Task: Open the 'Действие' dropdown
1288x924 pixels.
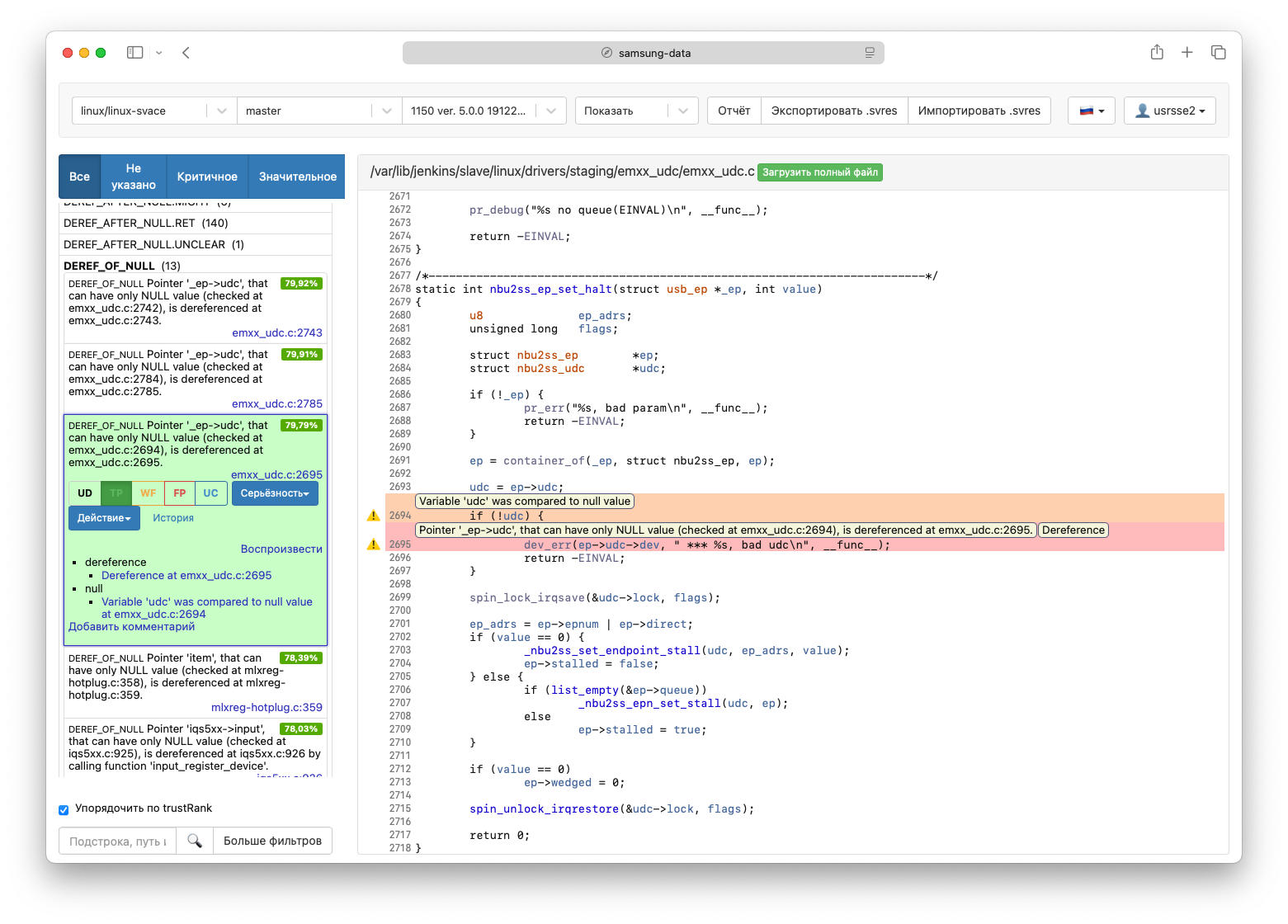Action: pyautogui.click(x=104, y=518)
